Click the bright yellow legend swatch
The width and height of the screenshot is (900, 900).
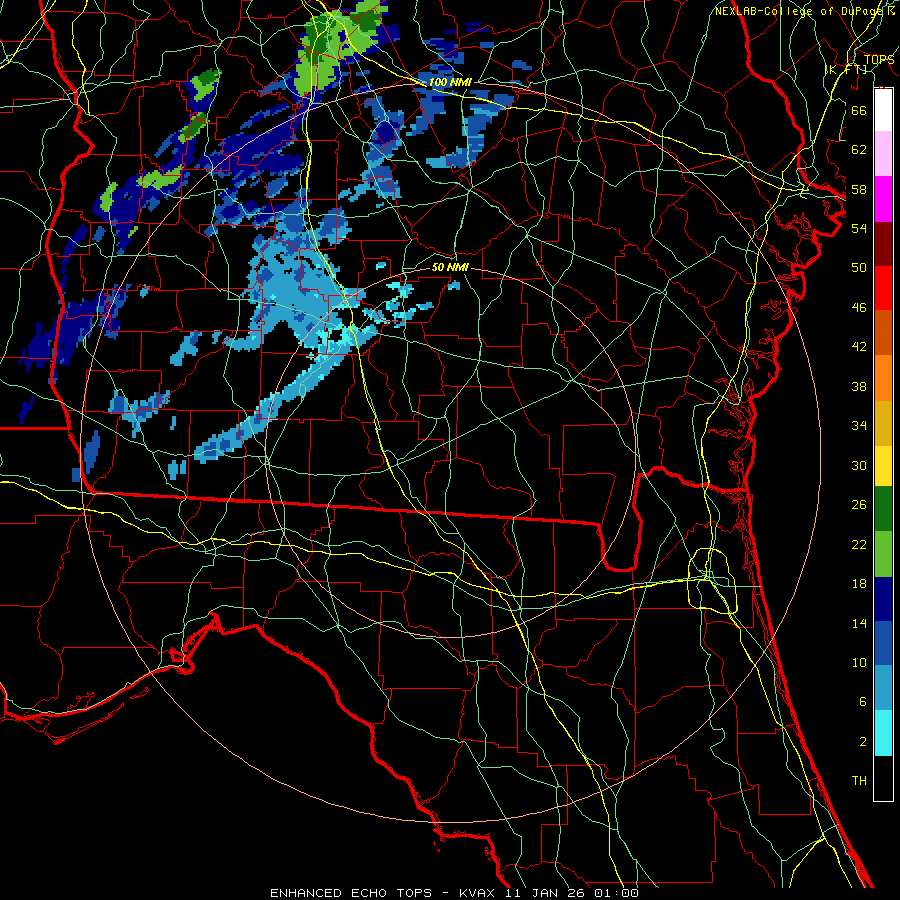click(883, 466)
